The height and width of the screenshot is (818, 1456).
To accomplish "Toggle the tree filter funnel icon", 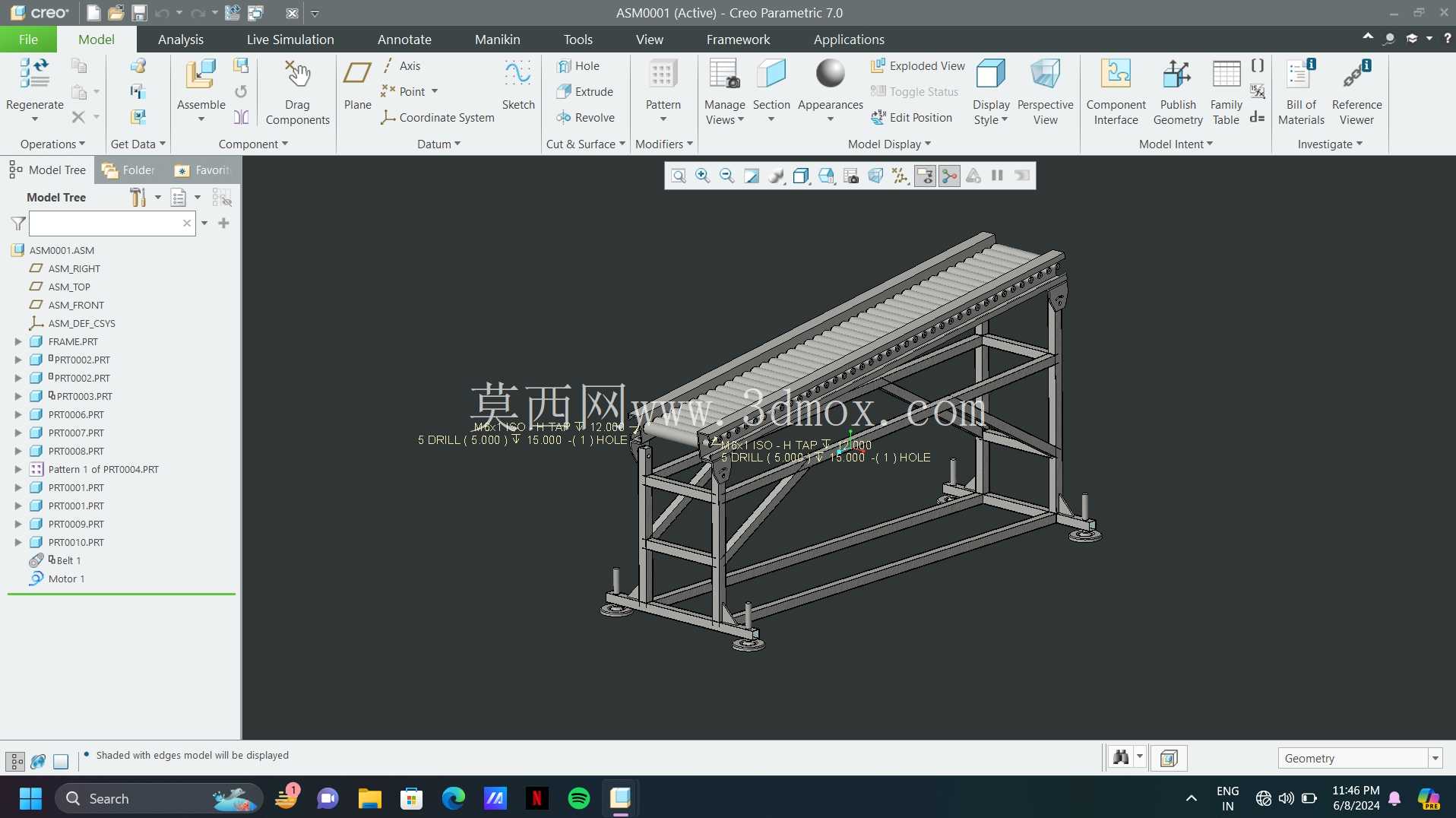I will pyautogui.click(x=18, y=224).
